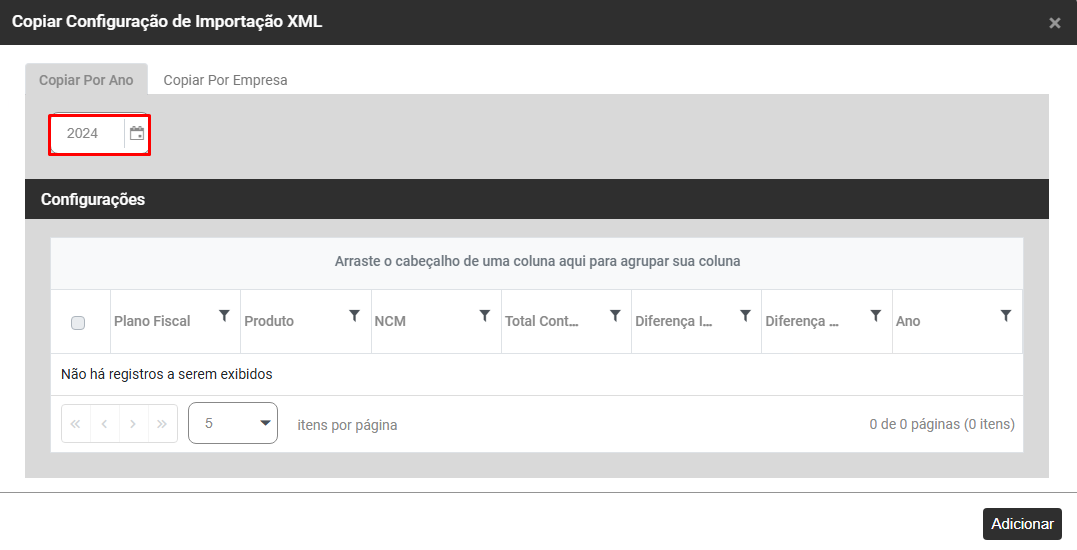Viewport: 1077px width, 550px height.
Task: Open the NCM column filter
Action: (485, 316)
